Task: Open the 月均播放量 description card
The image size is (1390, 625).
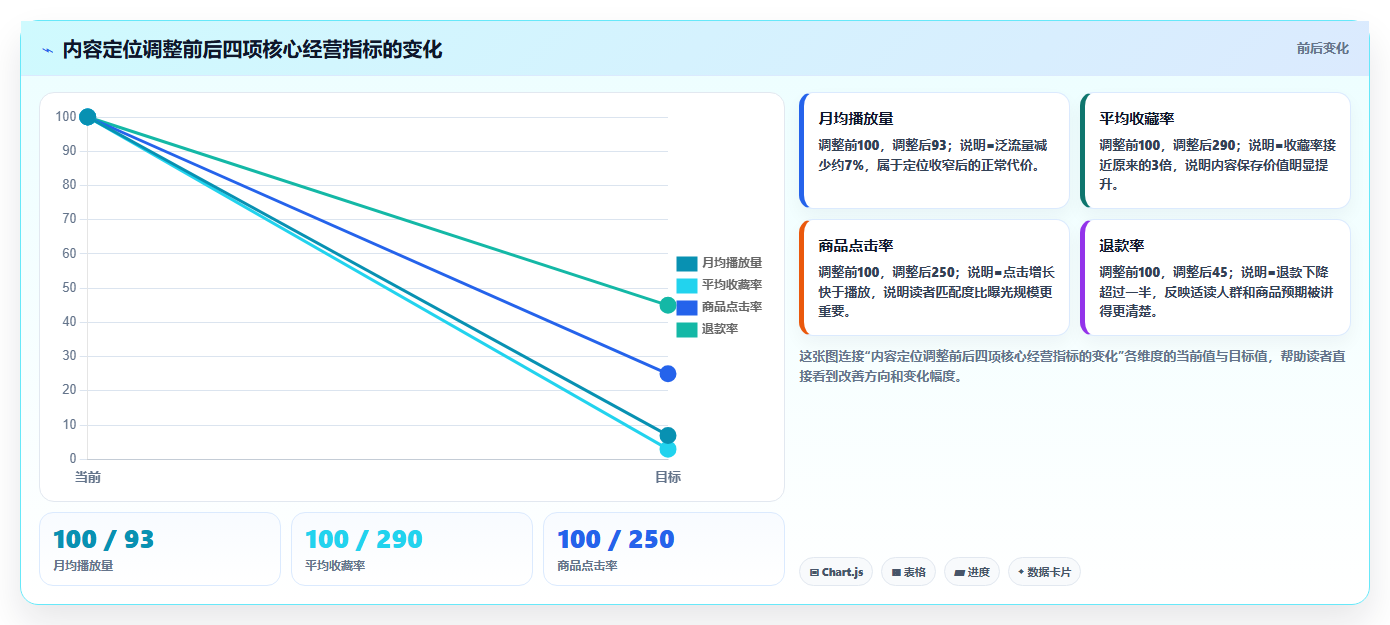Action: (934, 151)
